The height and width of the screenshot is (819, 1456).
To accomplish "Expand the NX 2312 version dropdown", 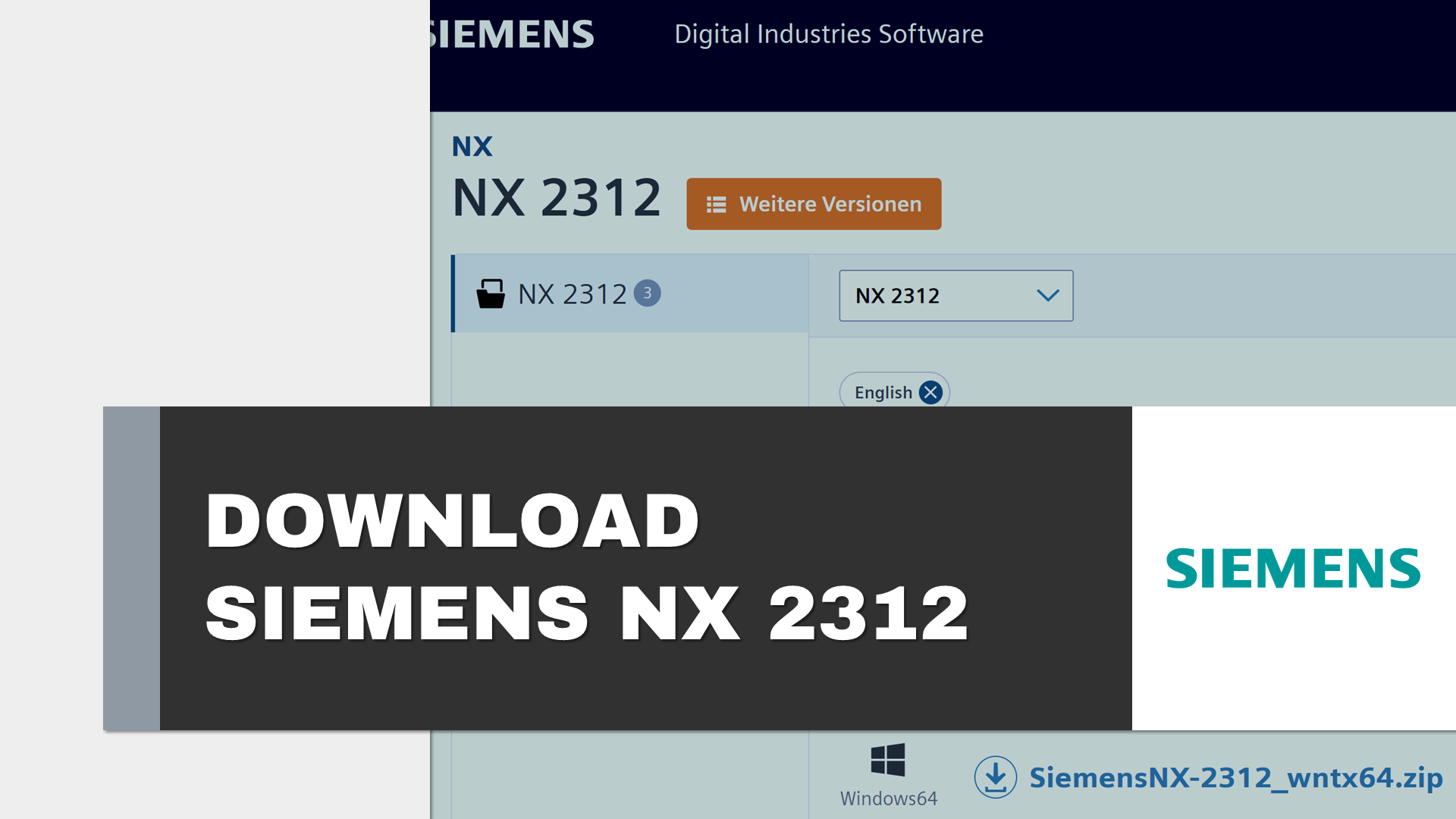I will pos(955,295).
